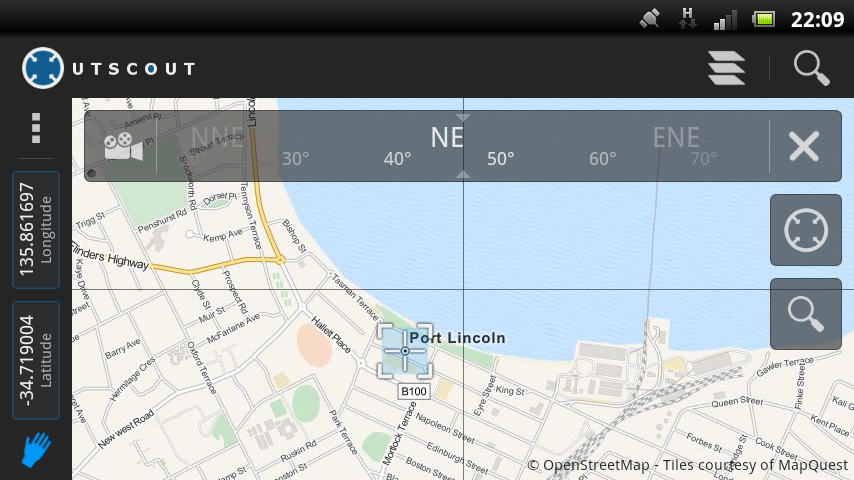Tap the Port Lincoln place label

click(x=458, y=338)
